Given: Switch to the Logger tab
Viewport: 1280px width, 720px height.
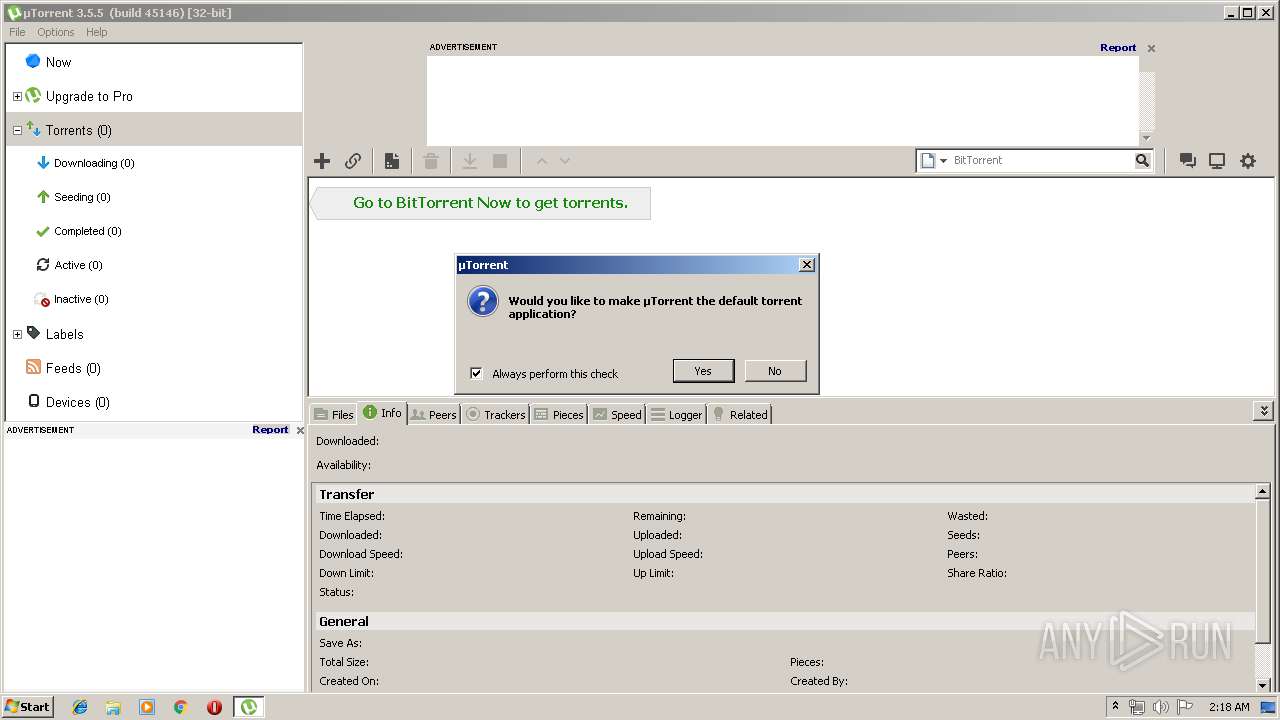Looking at the screenshot, I should 676,414.
